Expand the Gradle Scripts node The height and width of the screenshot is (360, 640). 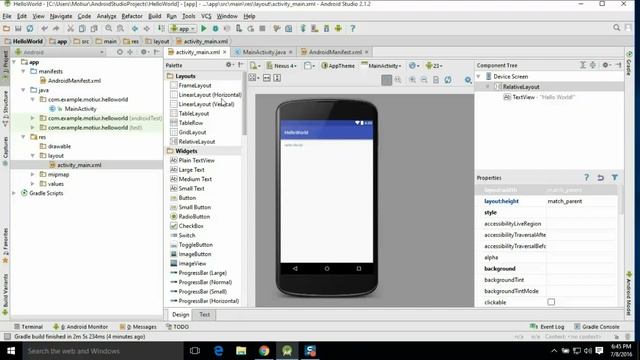[14, 193]
